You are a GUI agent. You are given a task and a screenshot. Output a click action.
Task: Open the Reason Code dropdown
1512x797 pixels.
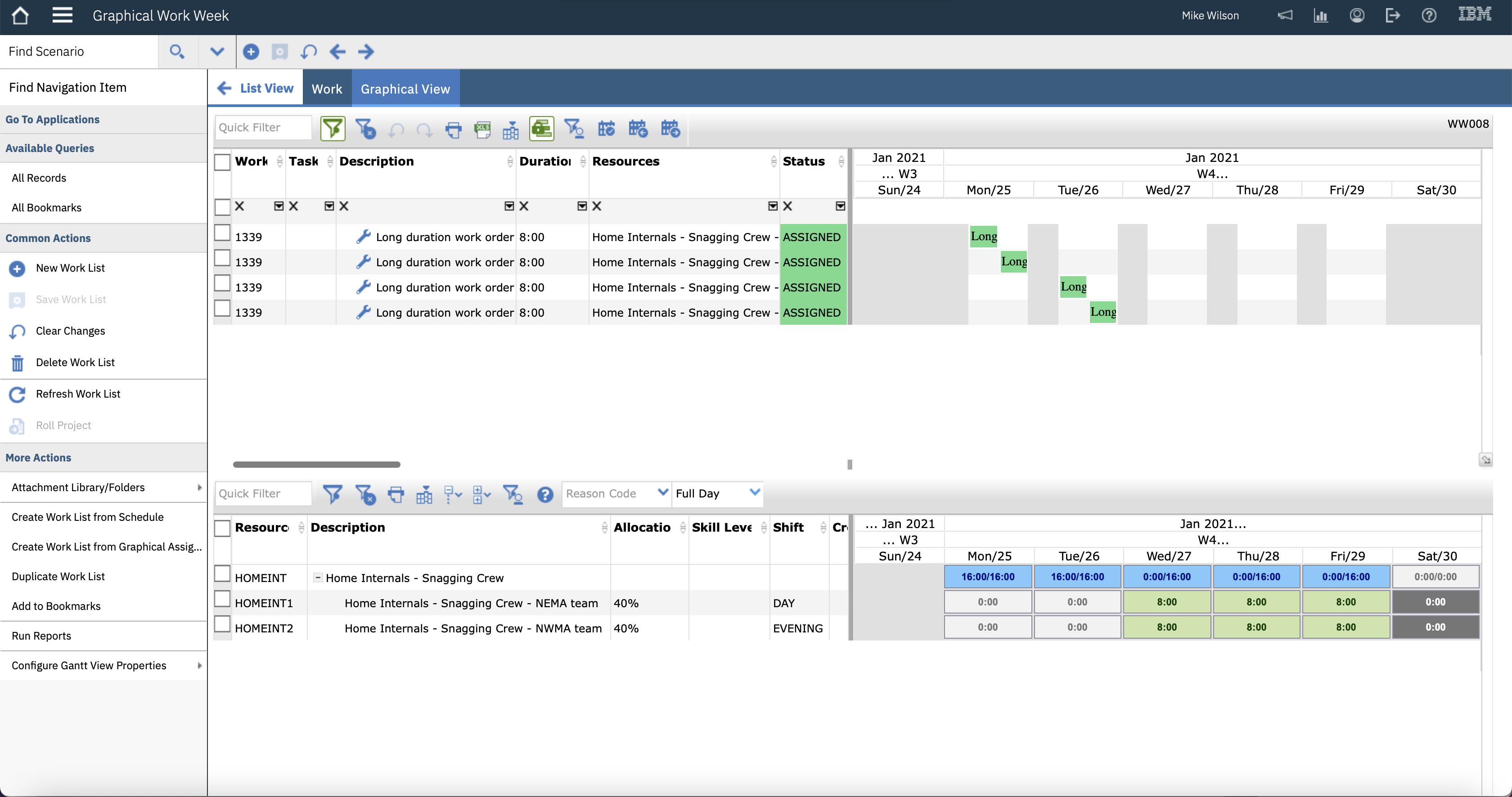pyautogui.click(x=662, y=493)
